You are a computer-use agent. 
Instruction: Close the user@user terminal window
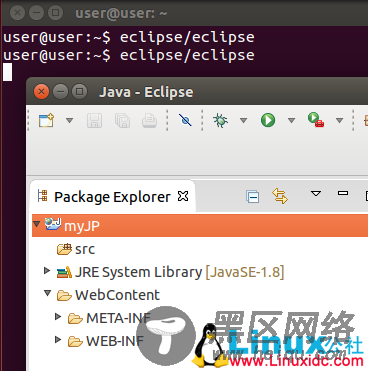[17, 13]
